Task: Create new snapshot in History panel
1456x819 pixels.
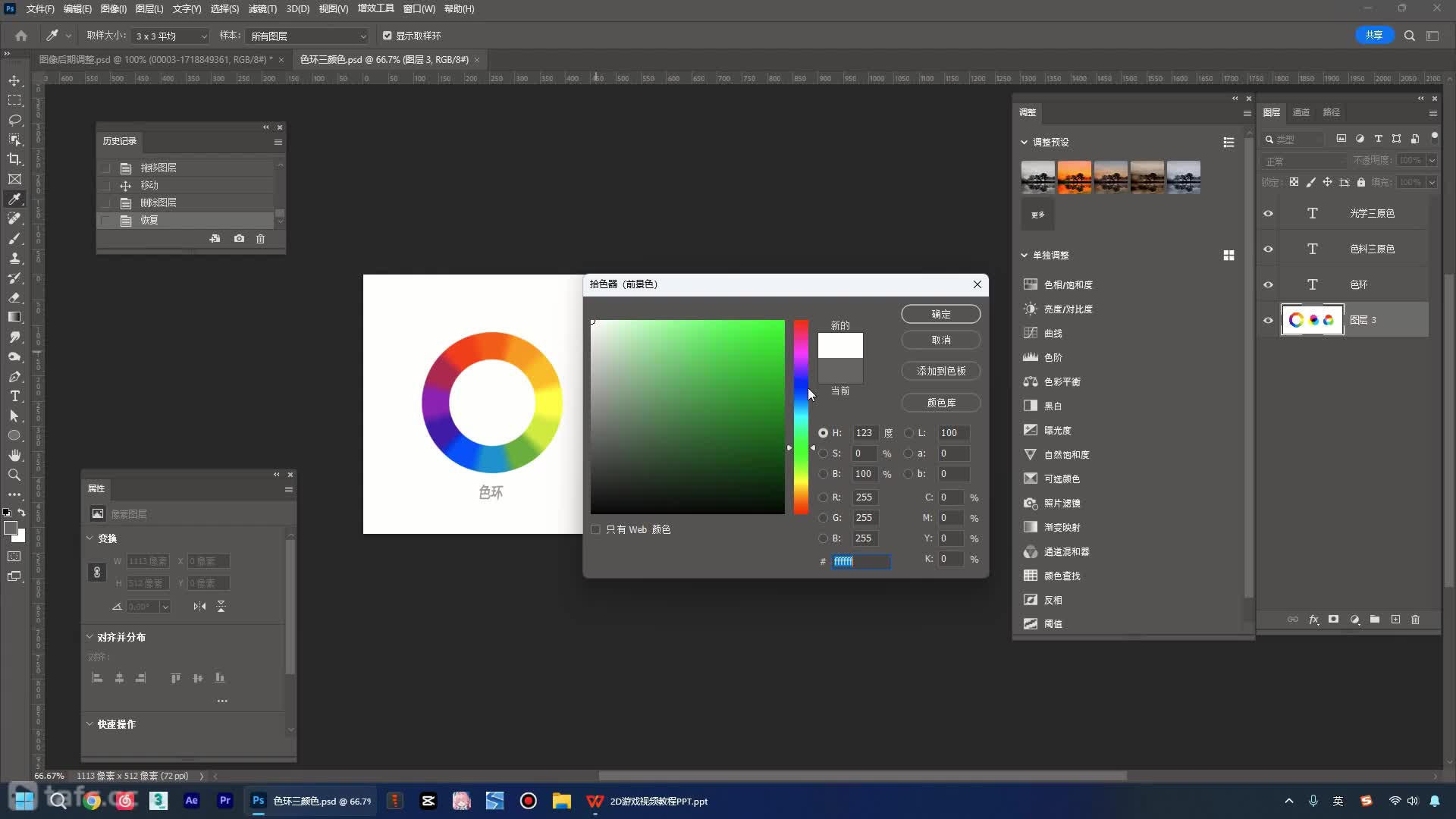Action: tap(239, 238)
